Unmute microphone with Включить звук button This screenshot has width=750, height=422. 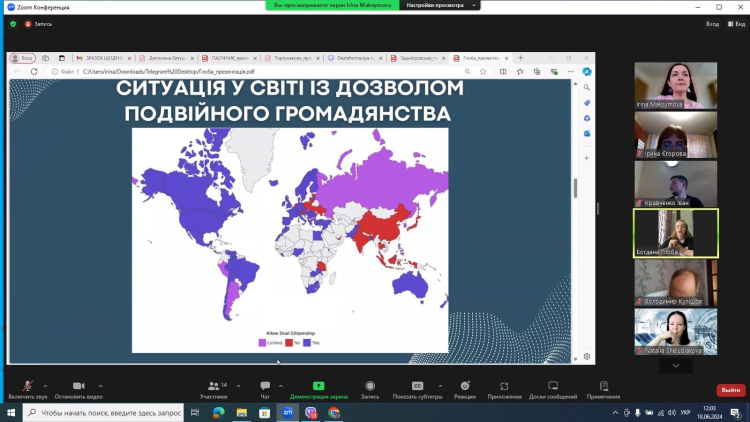(x=27, y=387)
